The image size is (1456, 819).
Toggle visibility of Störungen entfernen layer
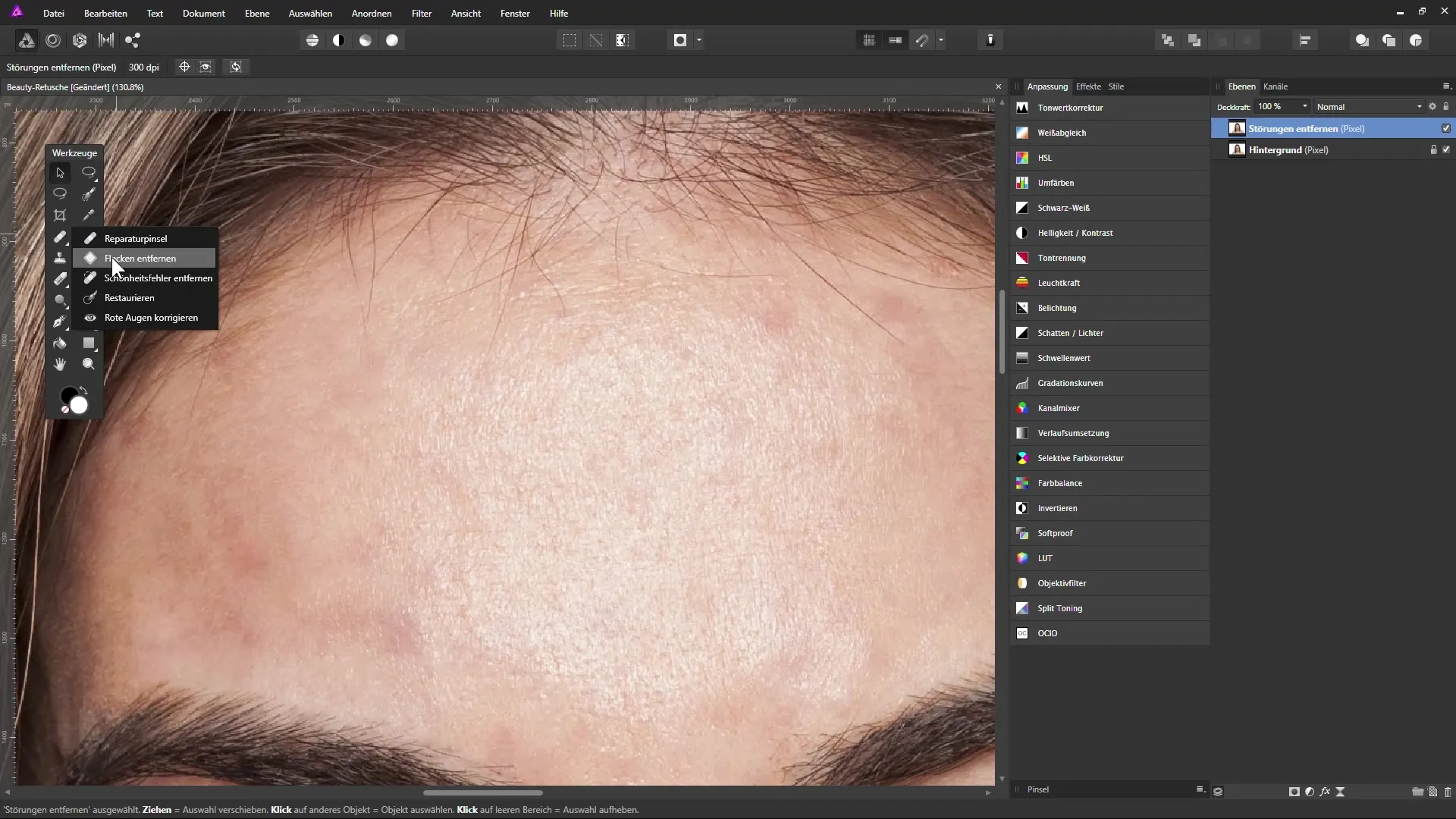tap(1446, 128)
